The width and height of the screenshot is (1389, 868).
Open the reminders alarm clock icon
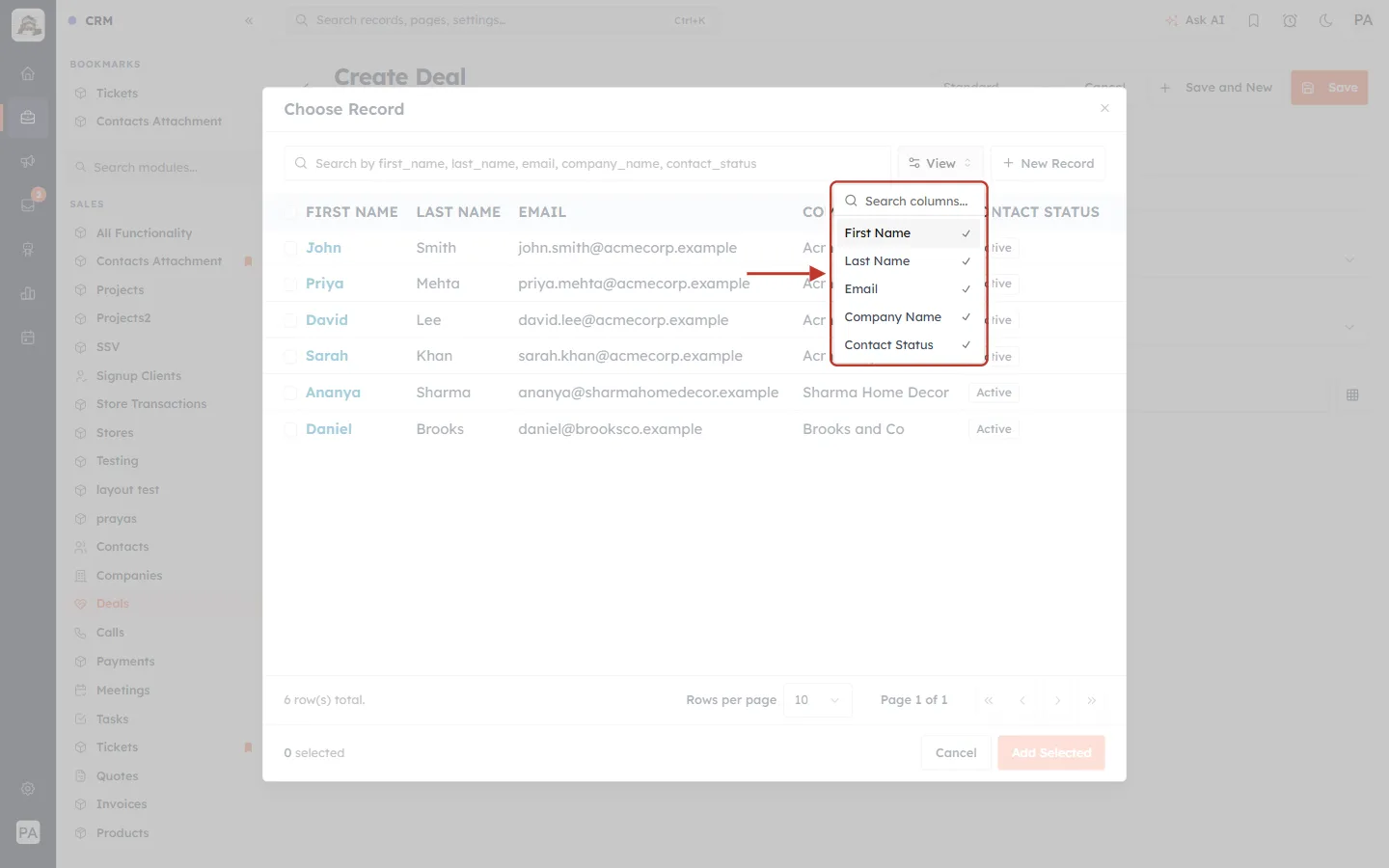[1290, 20]
